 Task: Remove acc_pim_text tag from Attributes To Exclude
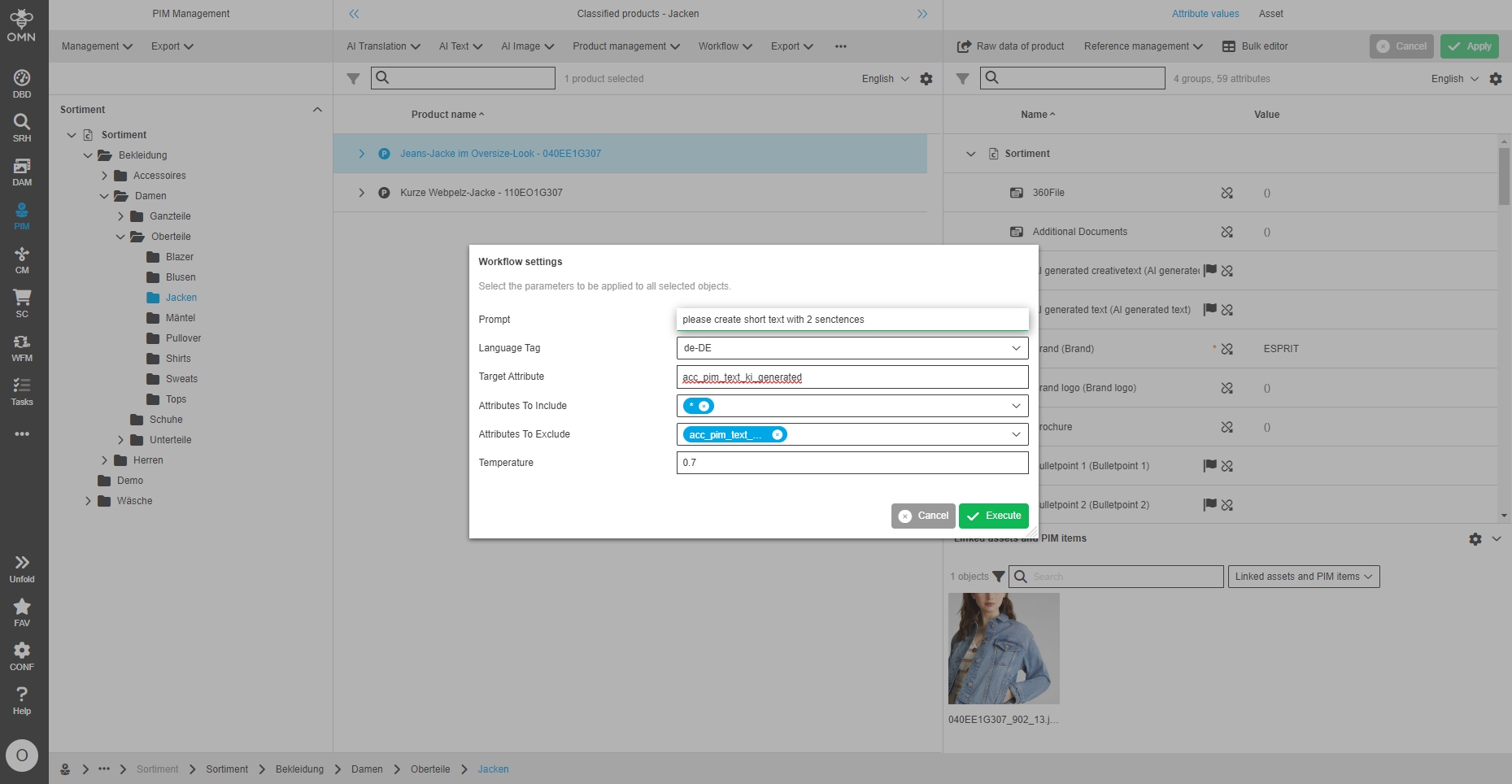coord(778,435)
